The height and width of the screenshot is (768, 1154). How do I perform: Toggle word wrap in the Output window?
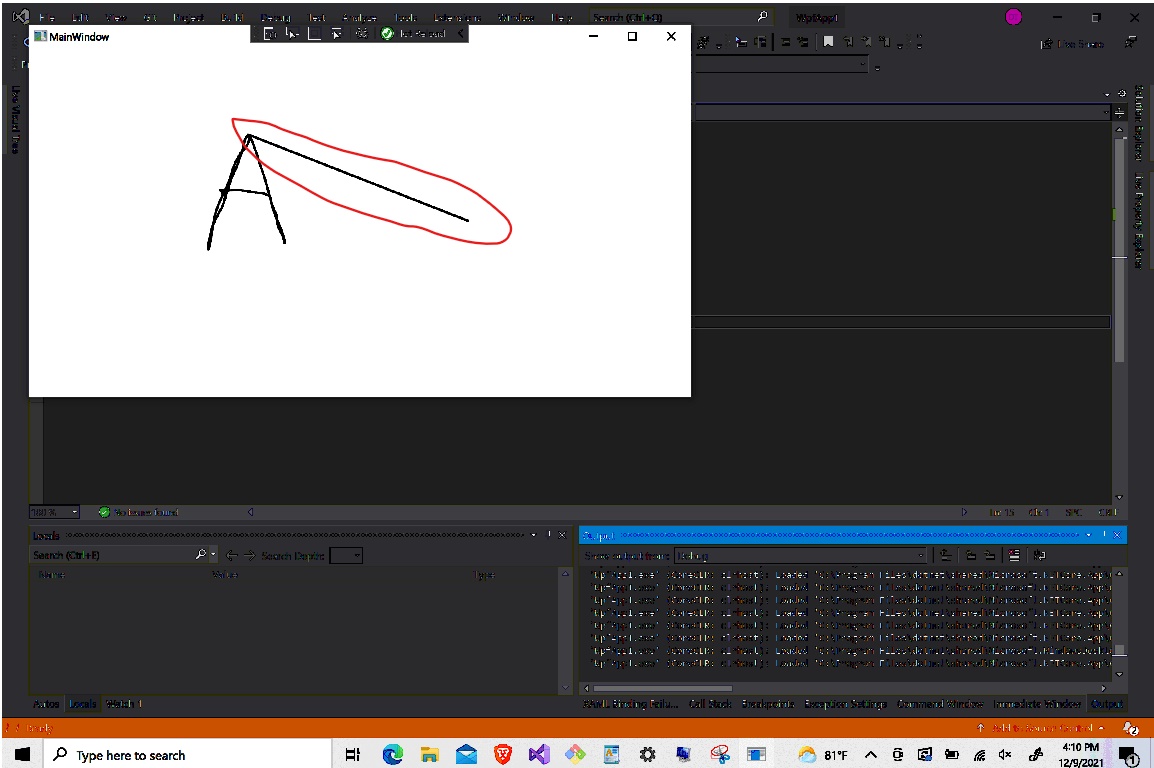pyautogui.click(x=1039, y=555)
